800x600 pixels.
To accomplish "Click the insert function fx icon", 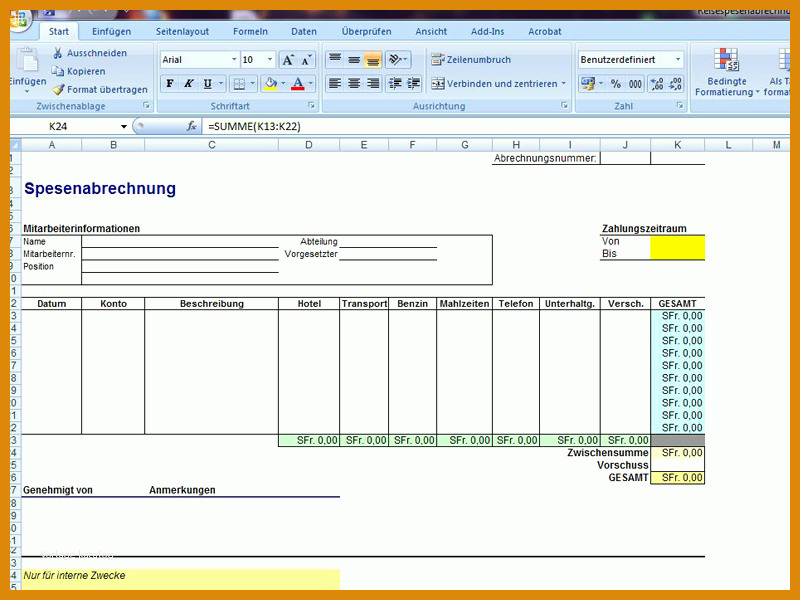I will coord(191,126).
